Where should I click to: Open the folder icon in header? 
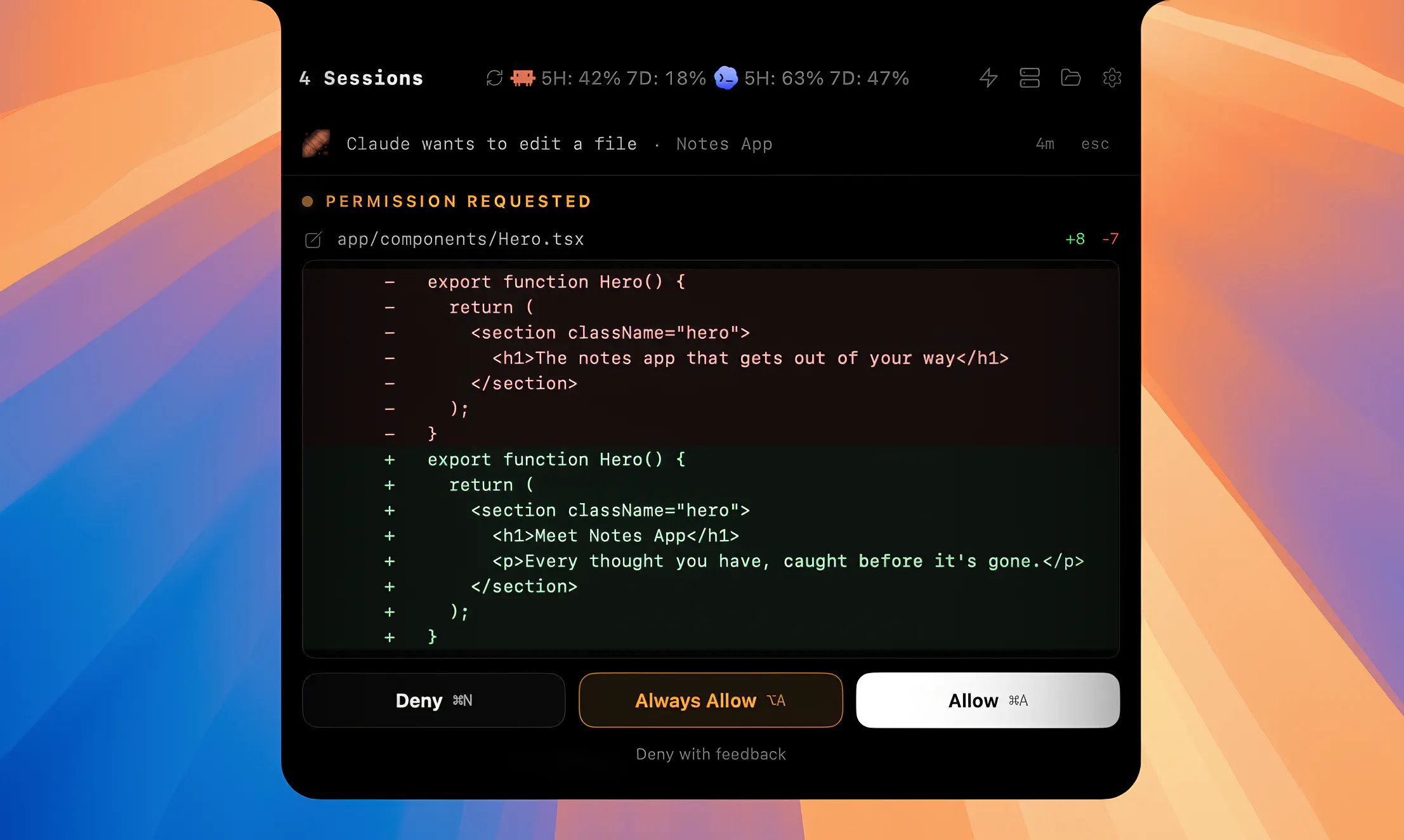(1070, 78)
